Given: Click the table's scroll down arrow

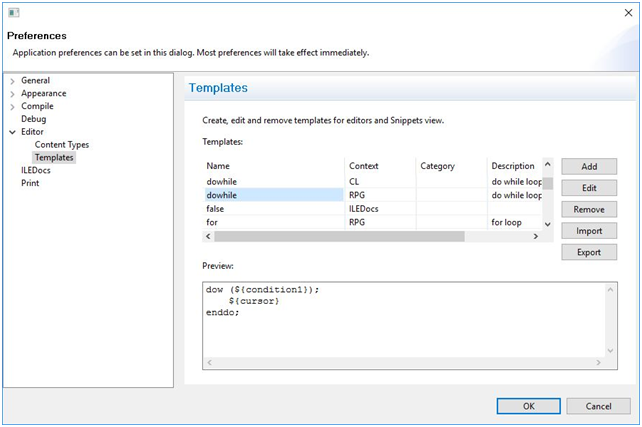Looking at the screenshot, I should 547,224.
